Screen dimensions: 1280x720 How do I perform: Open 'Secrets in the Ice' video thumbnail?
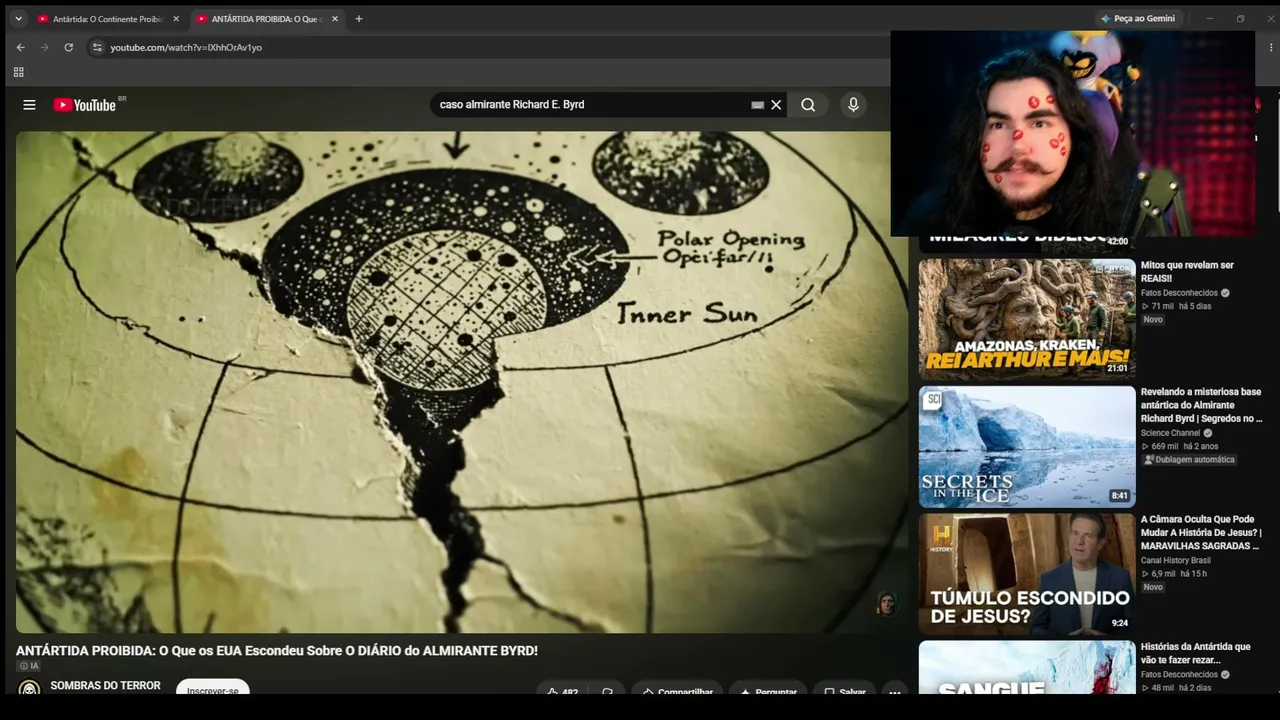coord(1027,447)
